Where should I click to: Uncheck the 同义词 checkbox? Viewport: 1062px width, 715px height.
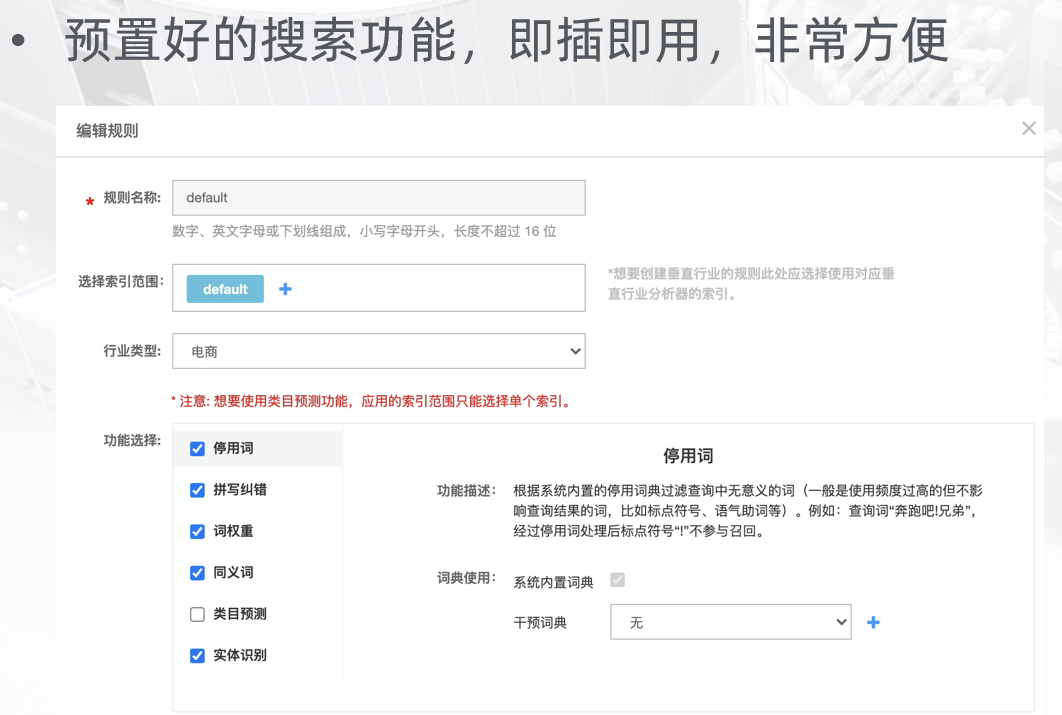point(197,573)
